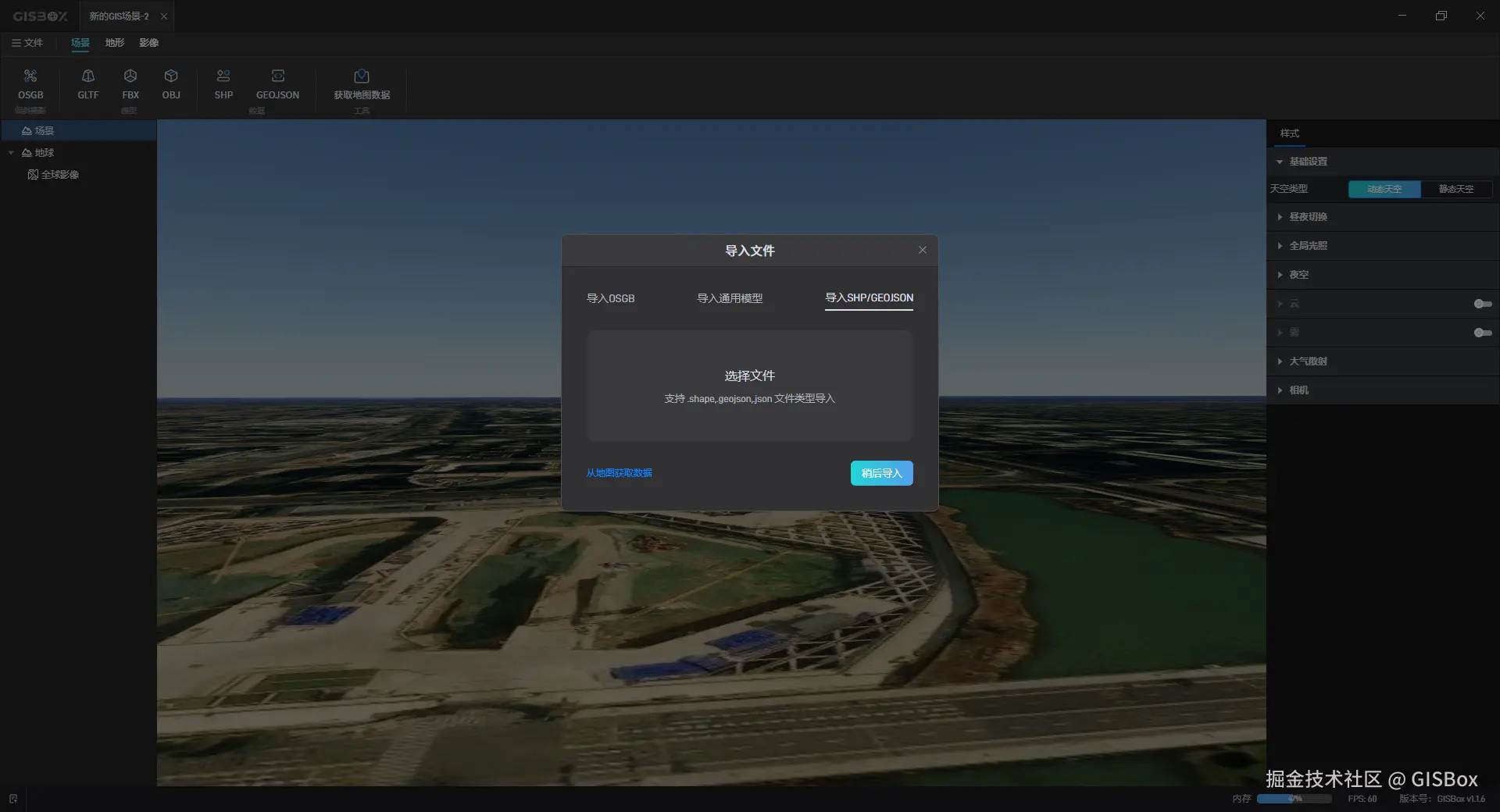1500x812 pixels.
Task: Choose 静态天空 sky type
Action: point(1456,189)
